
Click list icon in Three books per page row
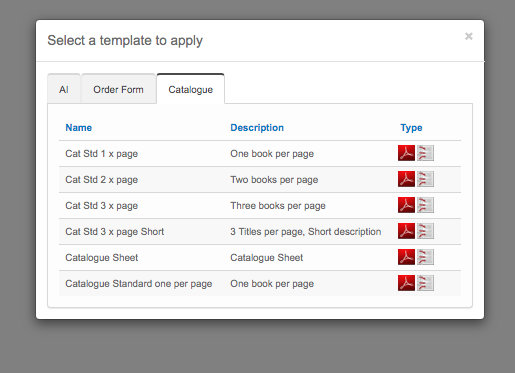(x=425, y=205)
